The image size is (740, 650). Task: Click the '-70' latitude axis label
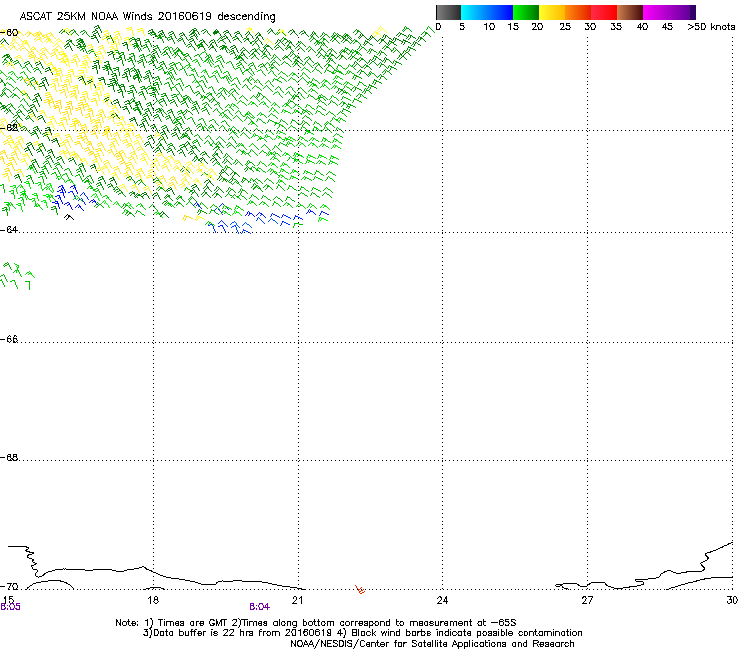[9, 587]
